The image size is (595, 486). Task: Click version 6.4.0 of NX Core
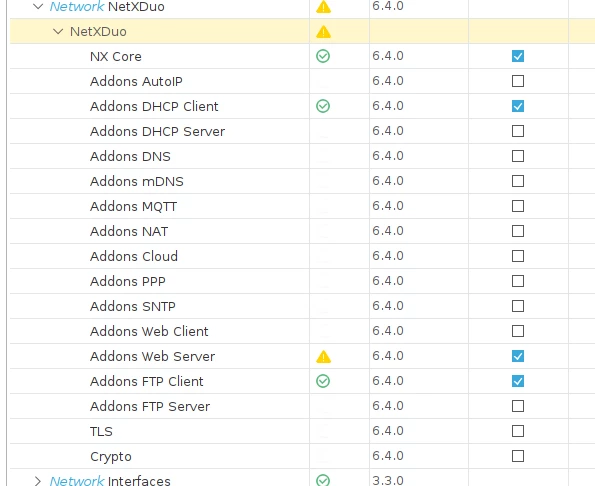click(x=388, y=56)
